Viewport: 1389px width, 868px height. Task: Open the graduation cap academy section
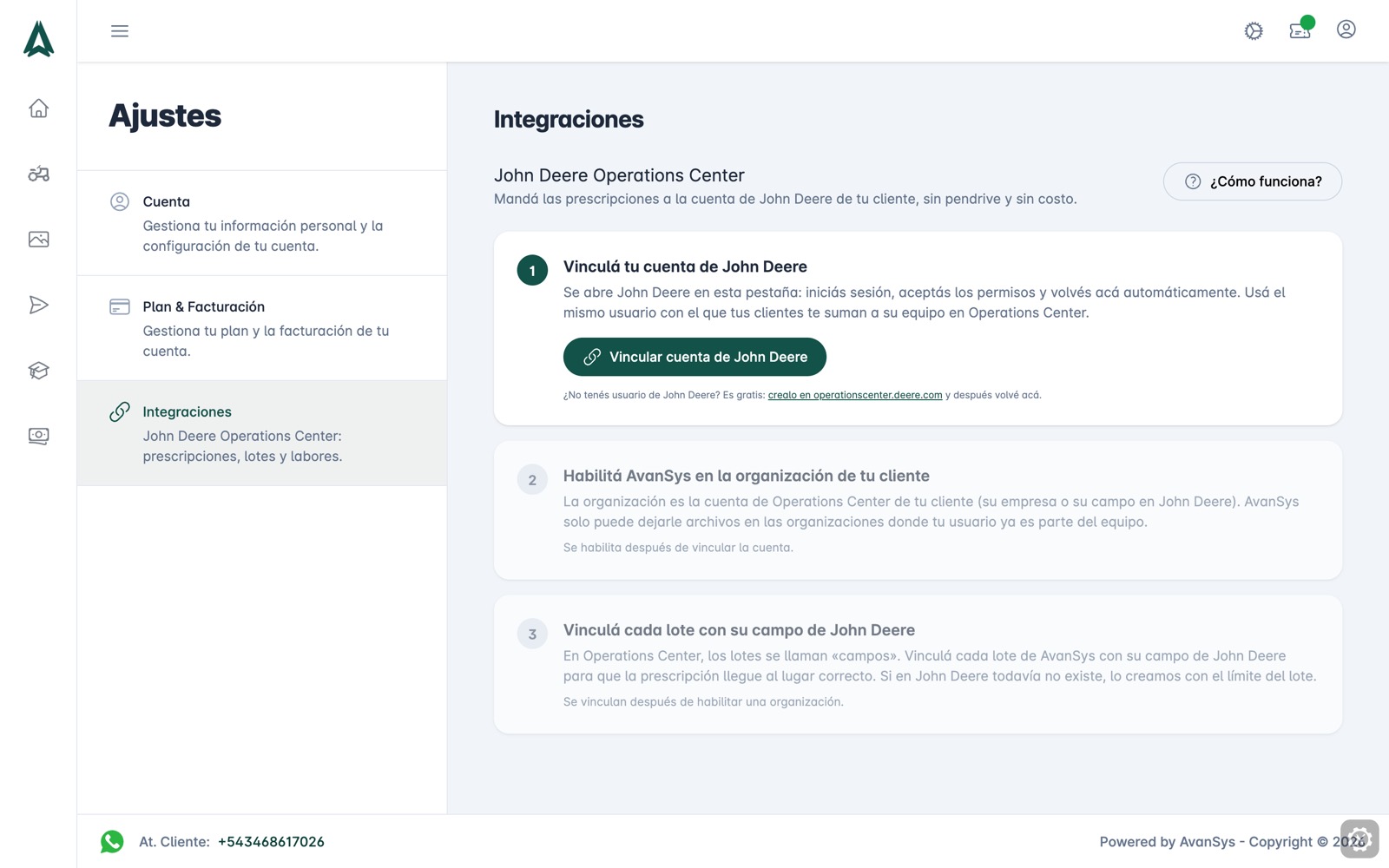(38, 371)
